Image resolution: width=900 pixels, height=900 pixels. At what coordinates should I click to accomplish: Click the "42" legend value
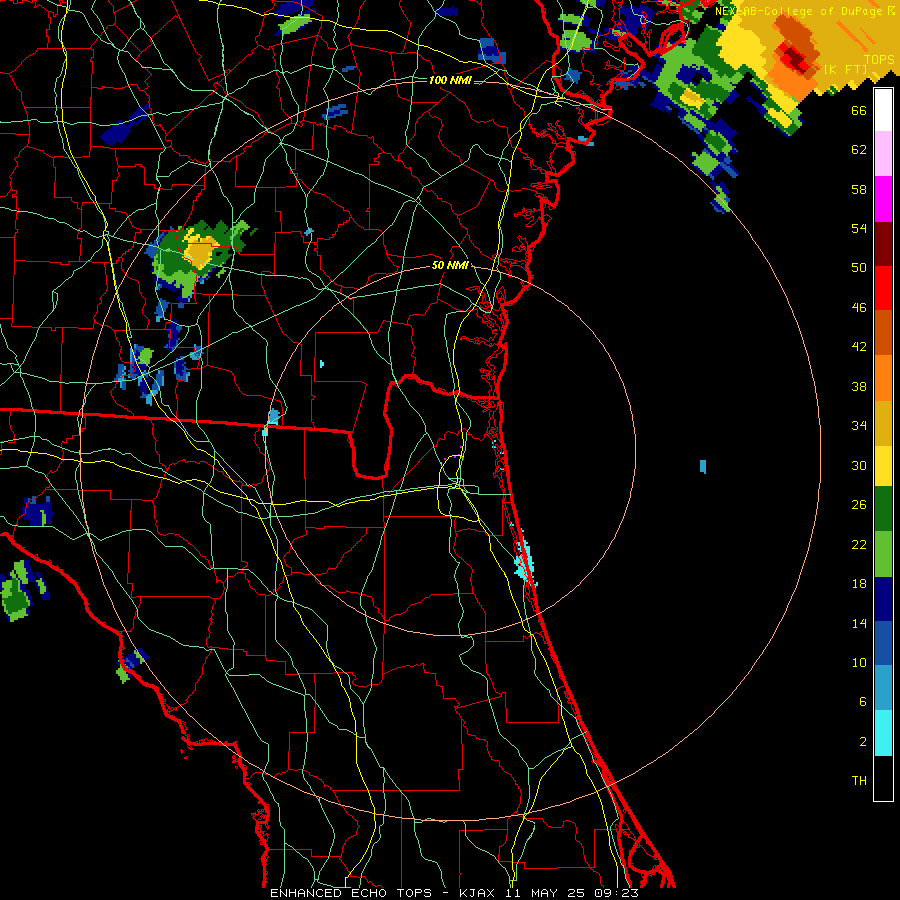[x=859, y=347]
